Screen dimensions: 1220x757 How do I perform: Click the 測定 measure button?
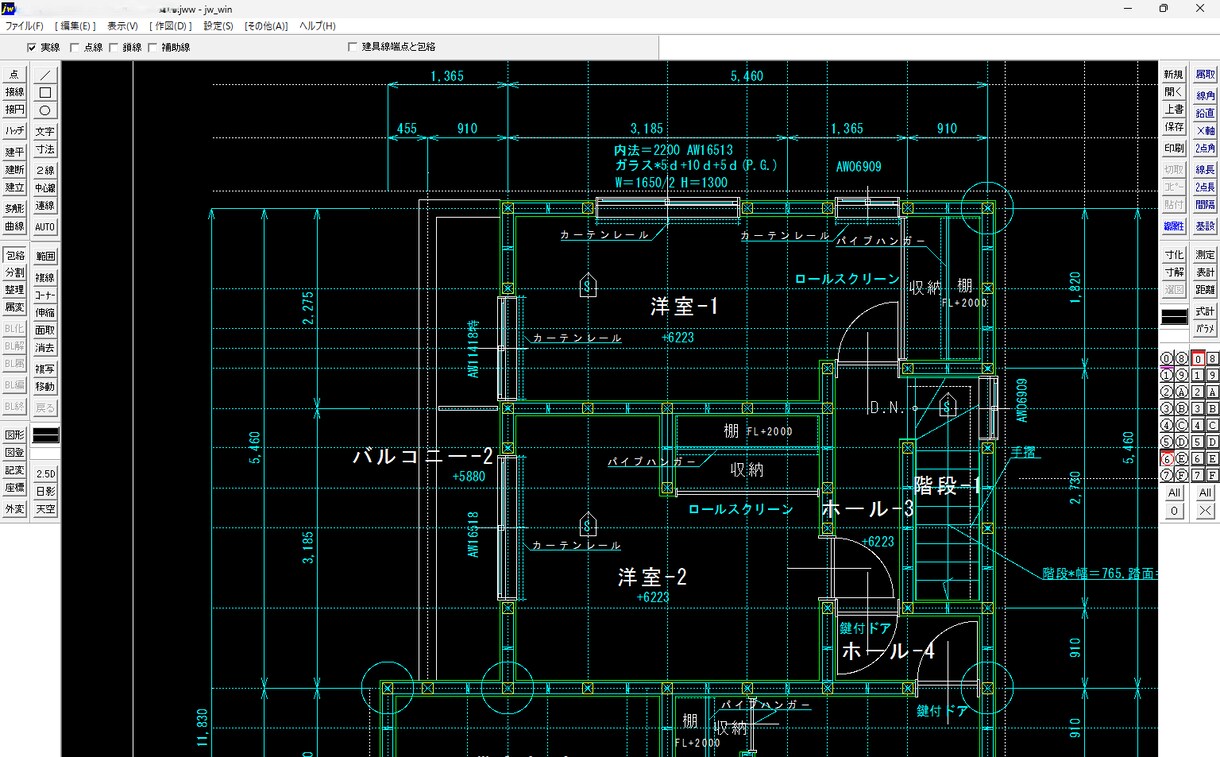(x=1206, y=255)
